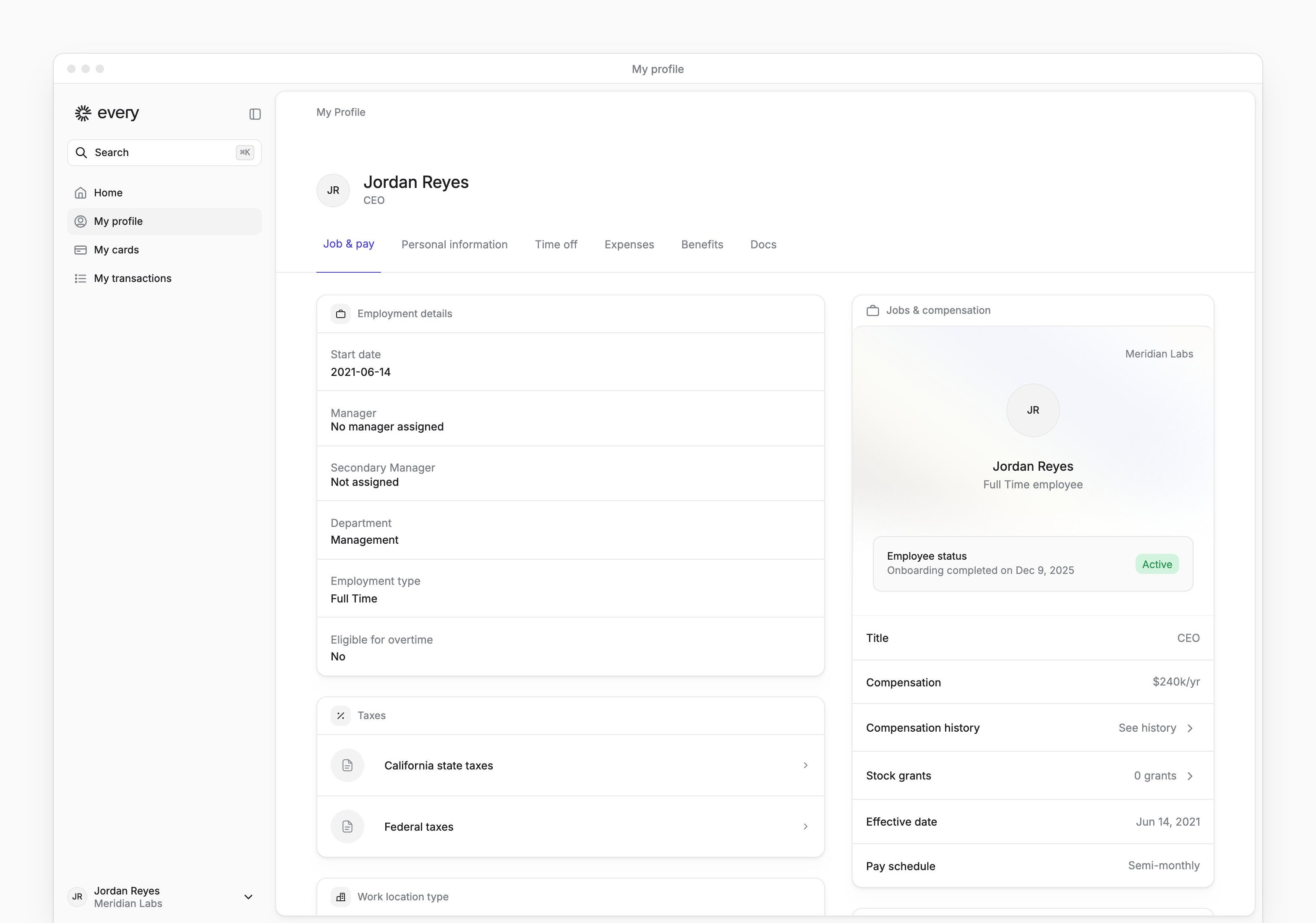Select My cards in the sidebar
This screenshot has width=1316, height=923.
[164, 250]
